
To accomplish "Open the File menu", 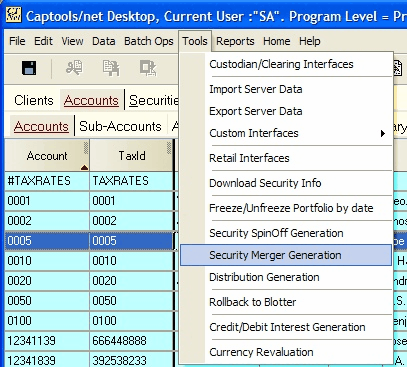I will tap(17, 41).
